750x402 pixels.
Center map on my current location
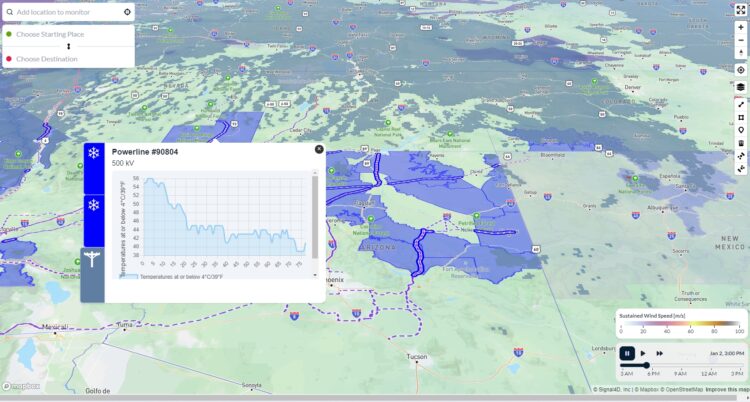pyautogui.click(x=741, y=70)
